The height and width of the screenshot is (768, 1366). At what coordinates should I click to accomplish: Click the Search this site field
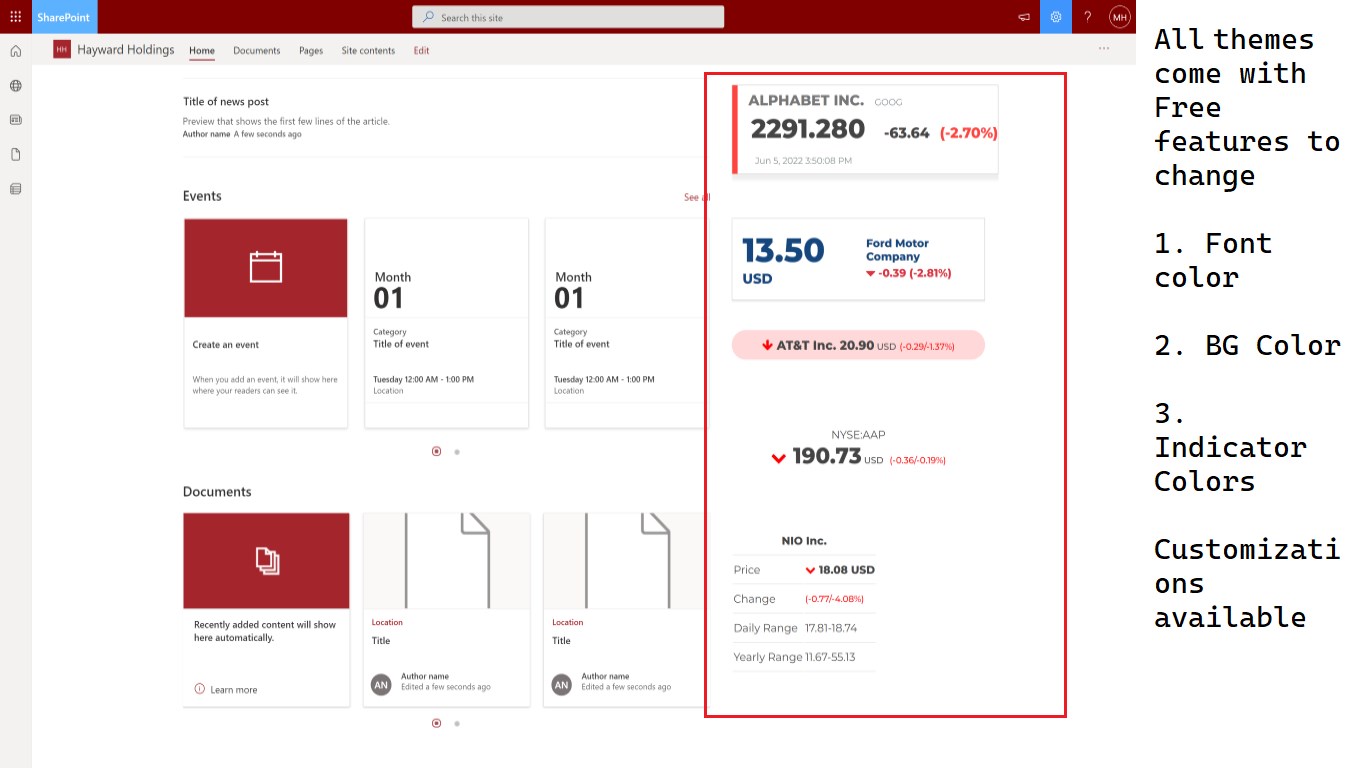pyautogui.click(x=568, y=17)
